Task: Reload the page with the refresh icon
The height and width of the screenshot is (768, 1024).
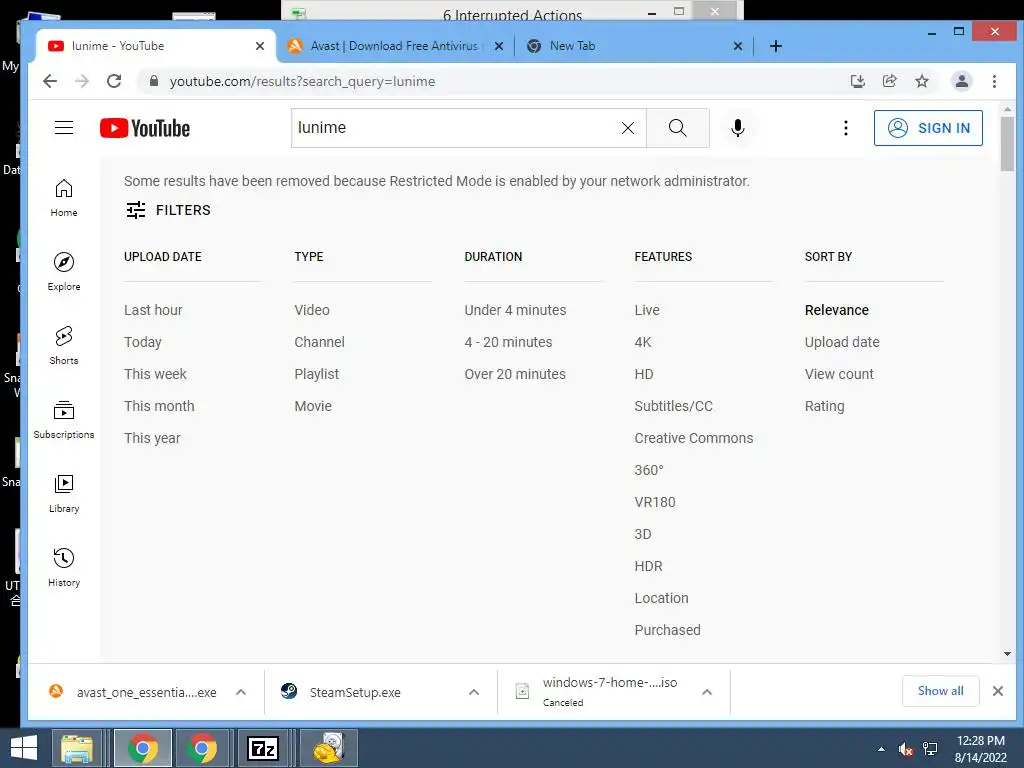Action: (x=114, y=81)
